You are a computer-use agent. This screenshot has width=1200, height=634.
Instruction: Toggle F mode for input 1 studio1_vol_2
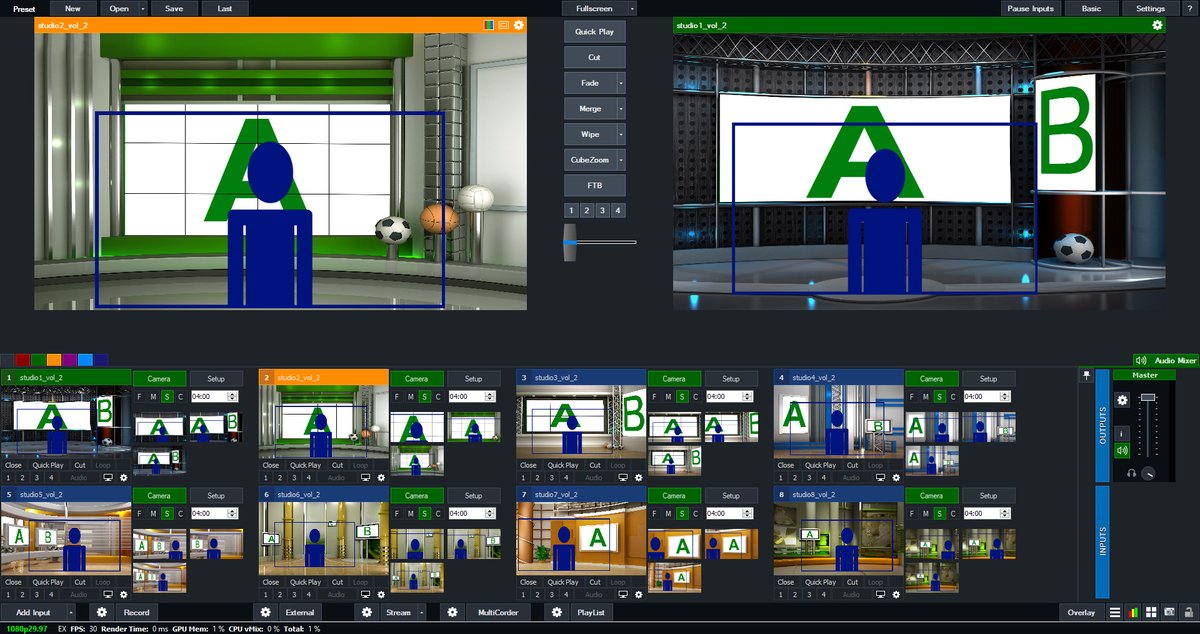click(x=141, y=397)
